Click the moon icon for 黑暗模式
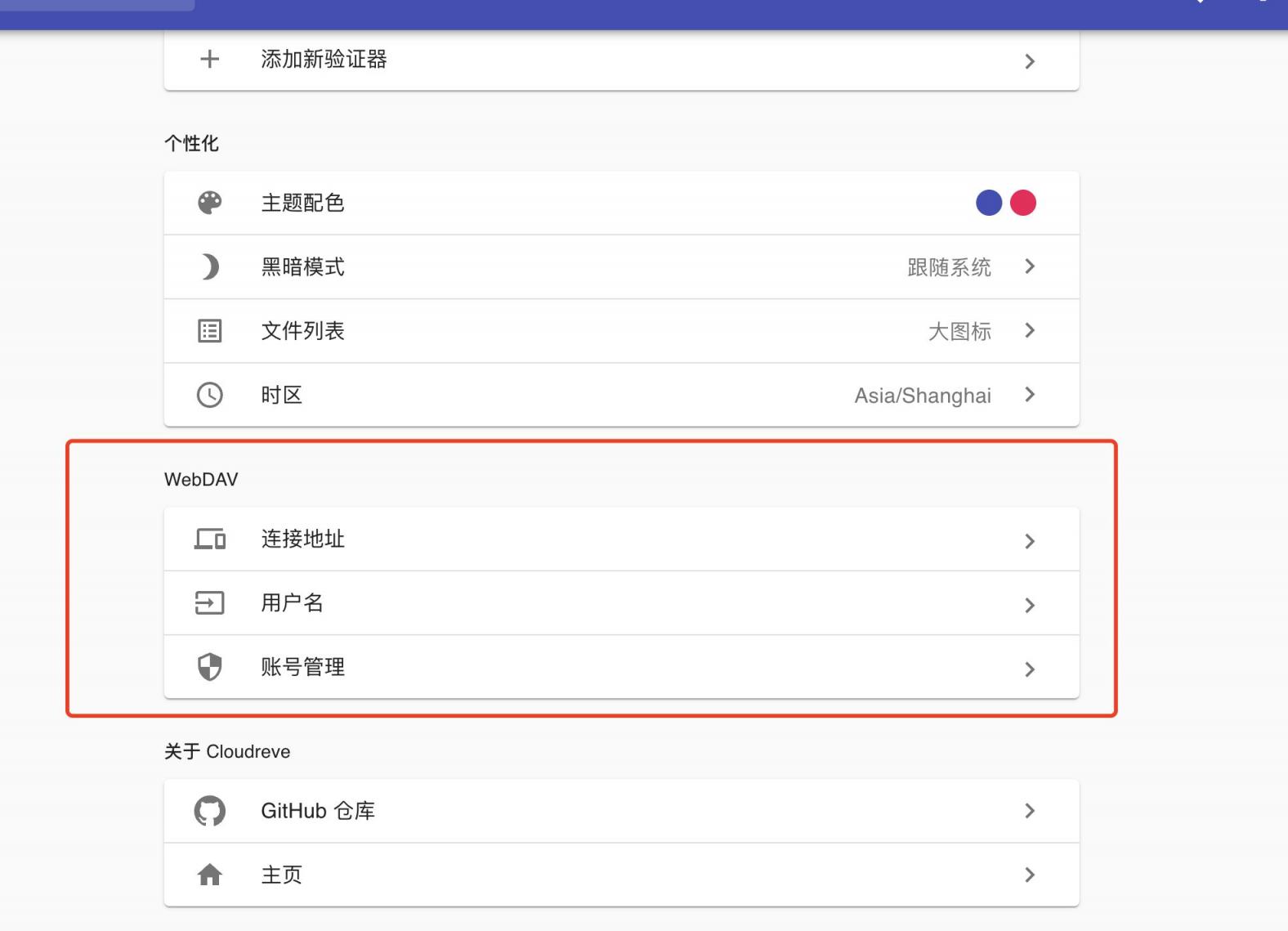Screen dimensions: 1288x931 (x=210, y=266)
